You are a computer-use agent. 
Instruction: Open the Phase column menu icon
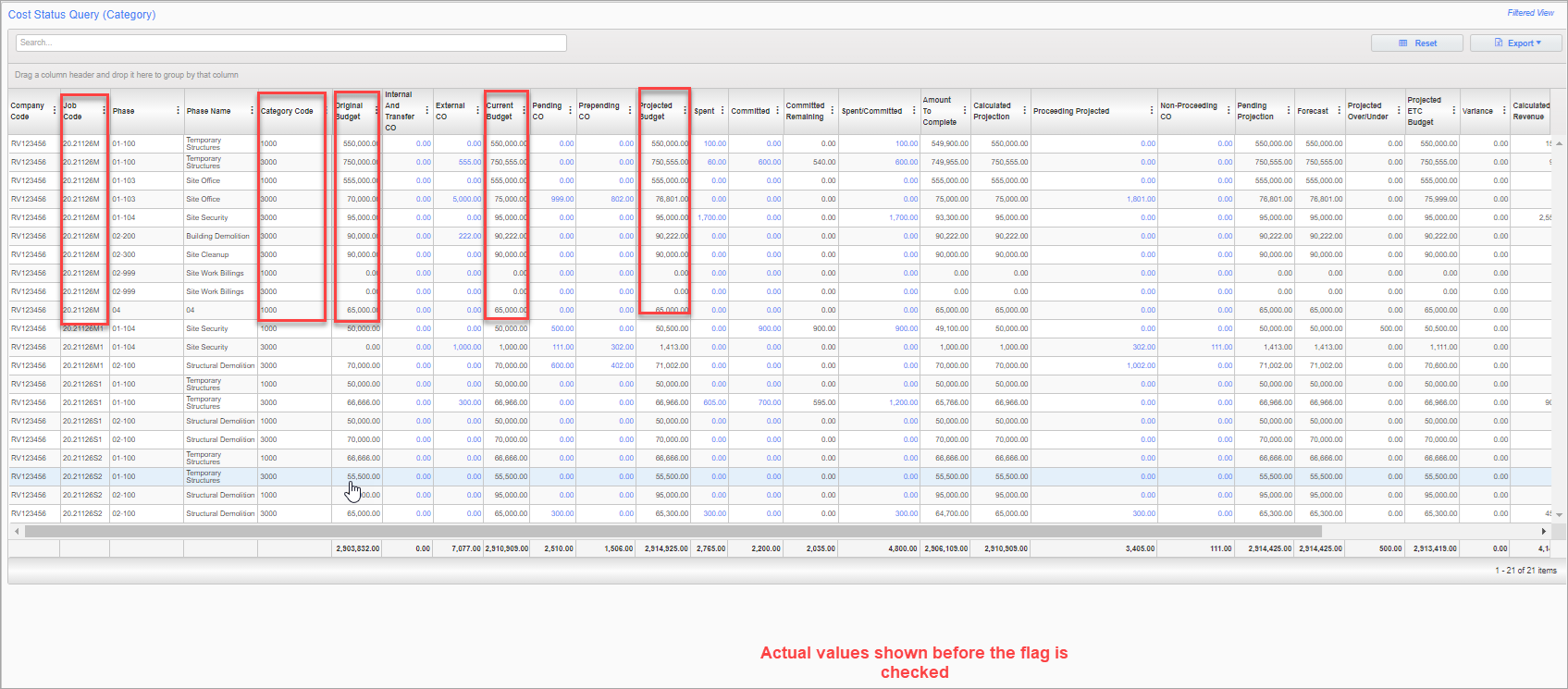(178, 111)
